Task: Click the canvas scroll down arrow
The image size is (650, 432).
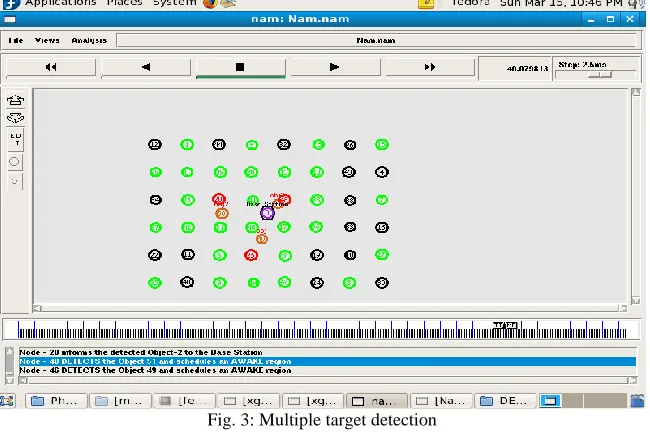Action: pos(636,301)
